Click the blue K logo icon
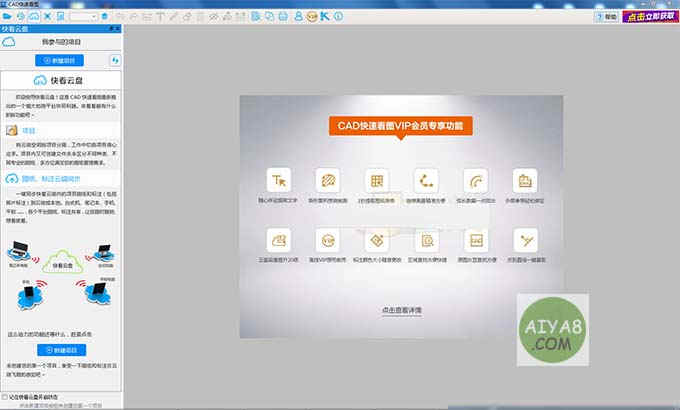The image size is (680, 410). pos(325,16)
